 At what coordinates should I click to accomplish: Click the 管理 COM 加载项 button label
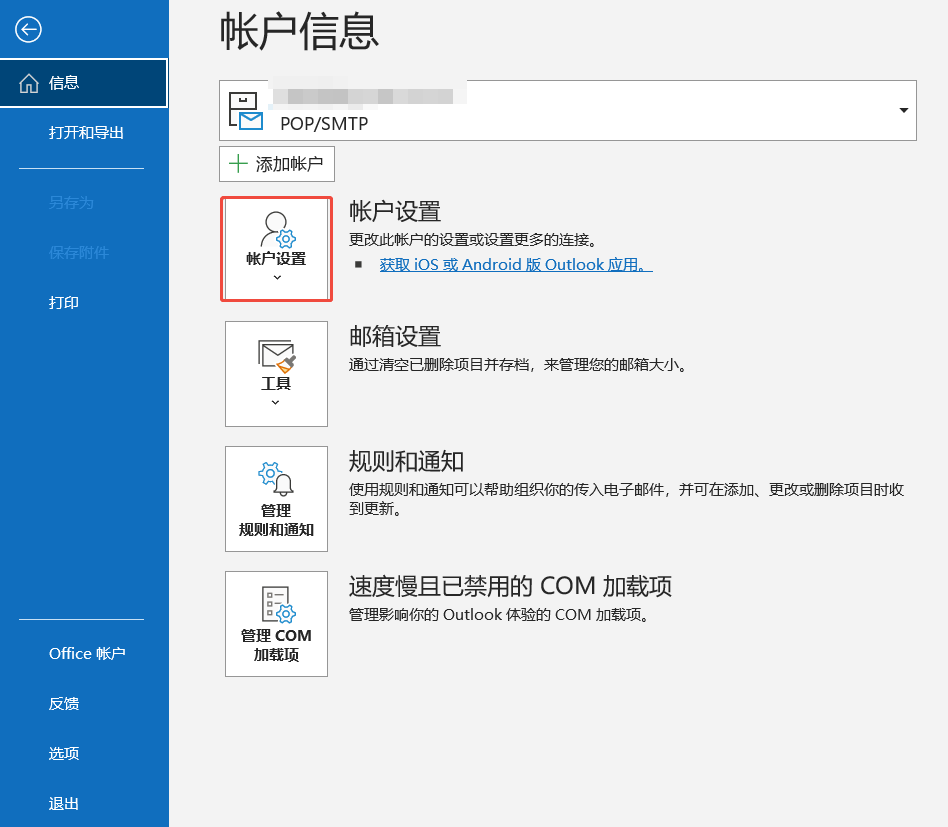coord(276,645)
